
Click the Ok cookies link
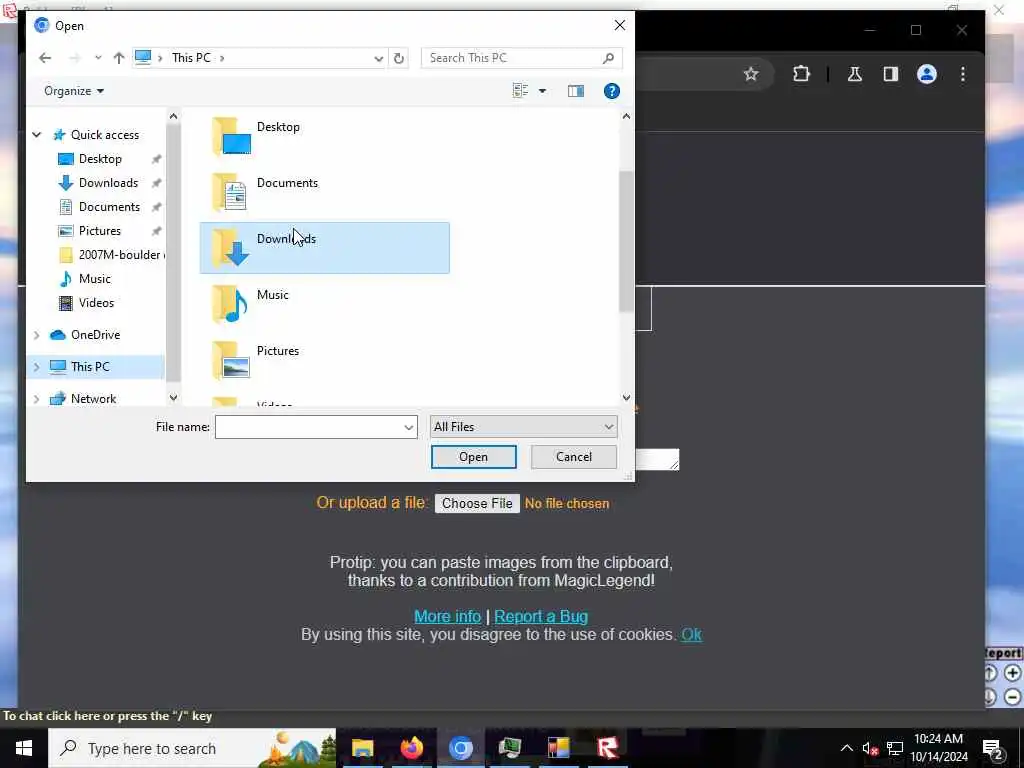coord(691,635)
